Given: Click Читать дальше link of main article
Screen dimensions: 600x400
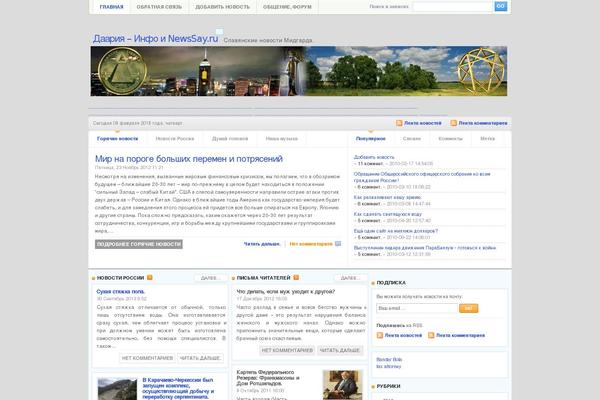Looking at the screenshot, I should tap(262, 244).
